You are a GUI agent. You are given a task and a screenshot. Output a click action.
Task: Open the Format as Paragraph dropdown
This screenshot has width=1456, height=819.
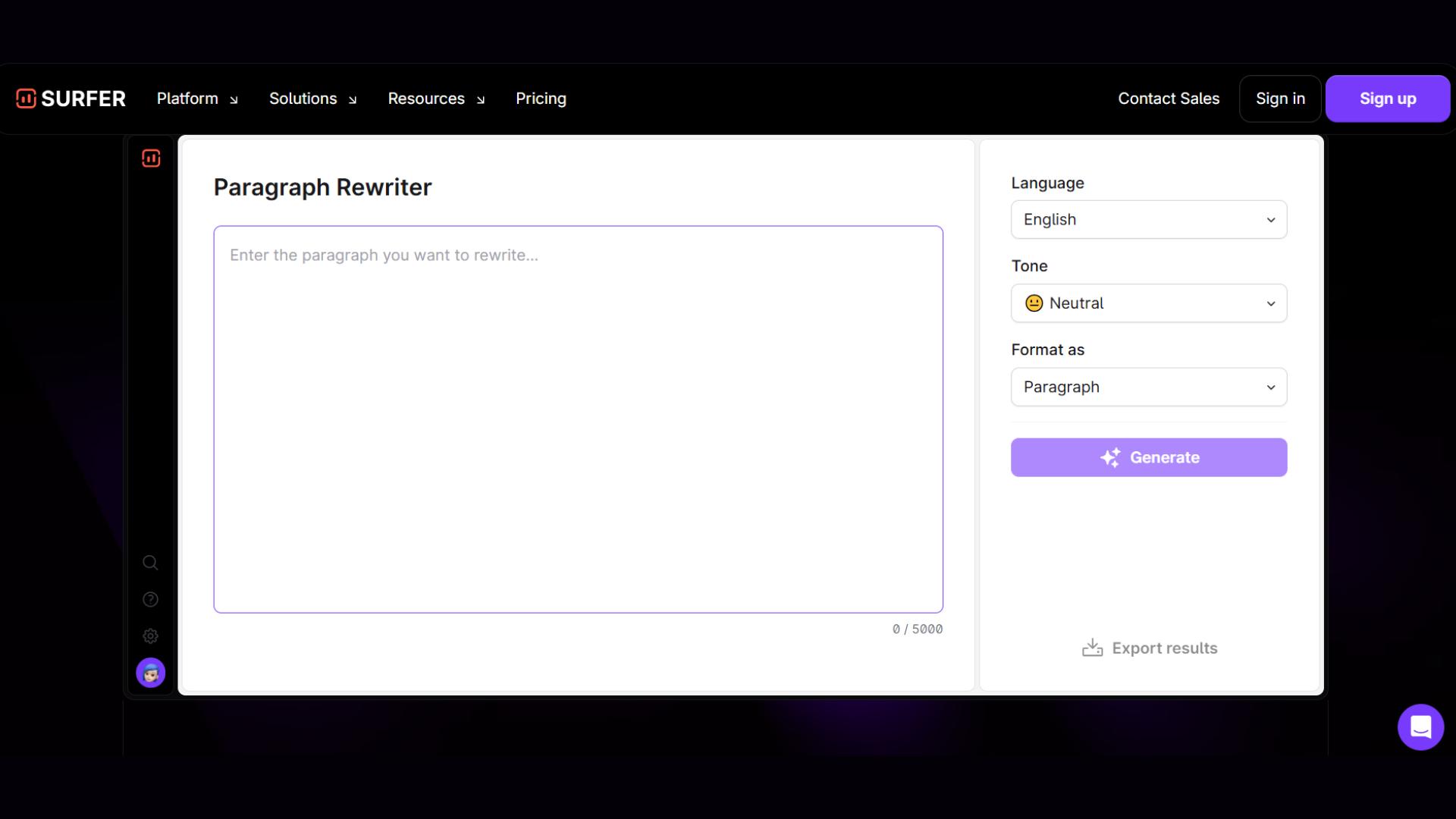pos(1148,388)
